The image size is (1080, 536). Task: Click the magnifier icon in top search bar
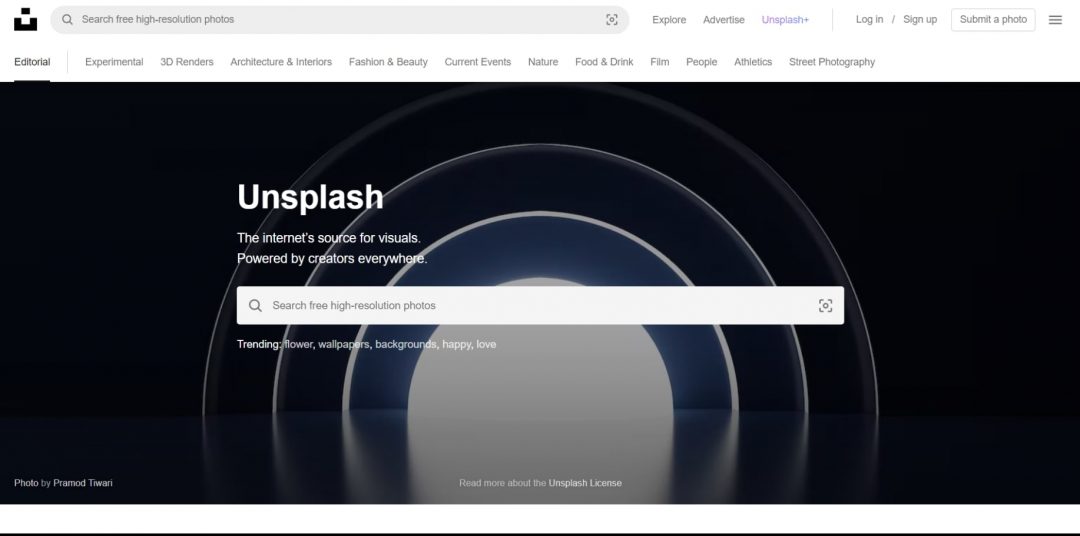click(x=68, y=19)
